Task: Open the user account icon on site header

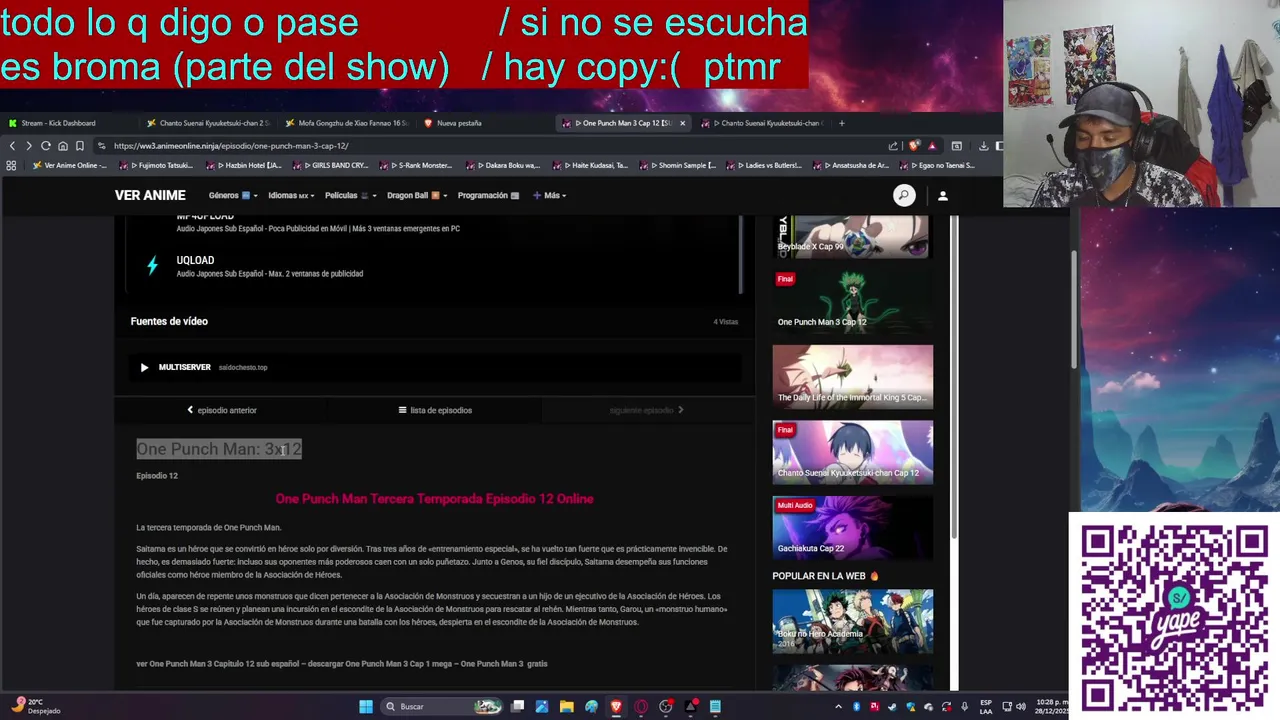Action: click(x=942, y=196)
